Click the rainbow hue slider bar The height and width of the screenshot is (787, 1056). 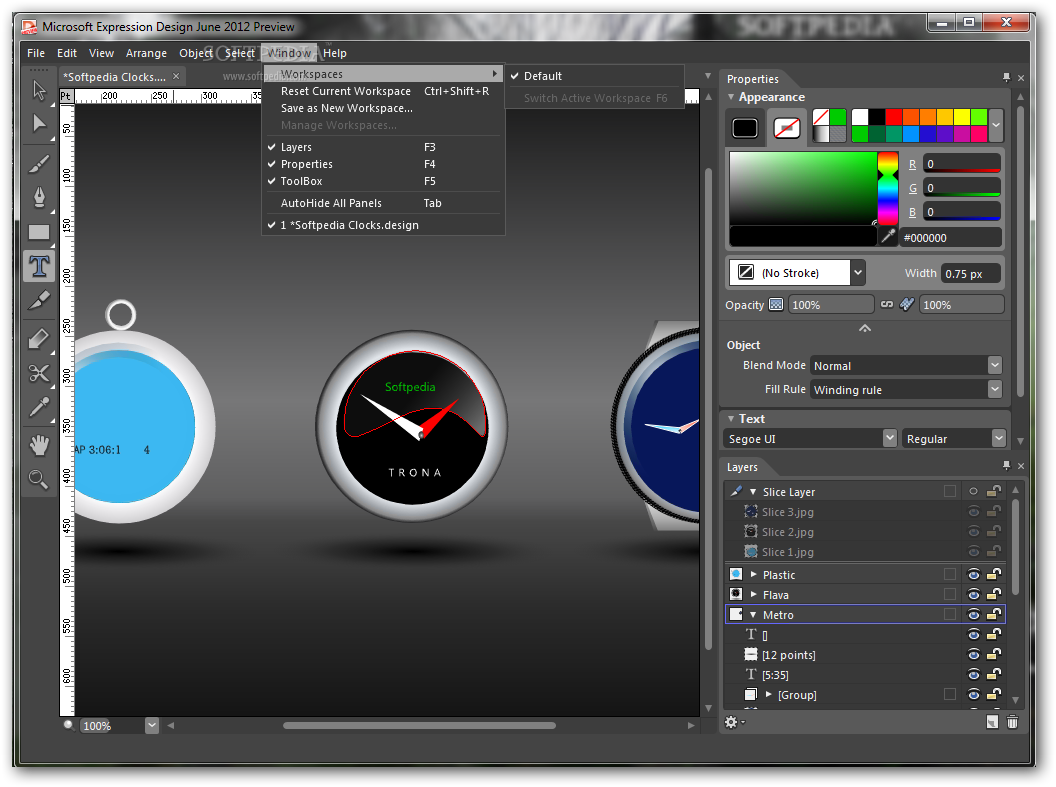pyautogui.click(x=888, y=189)
